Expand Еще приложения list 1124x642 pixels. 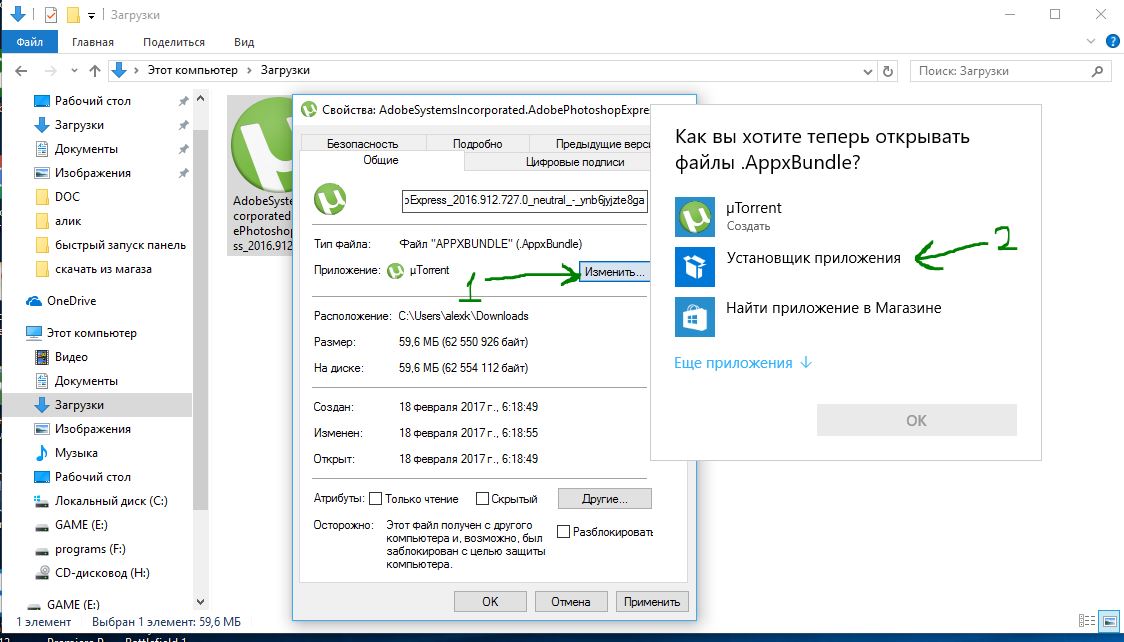tap(743, 363)
